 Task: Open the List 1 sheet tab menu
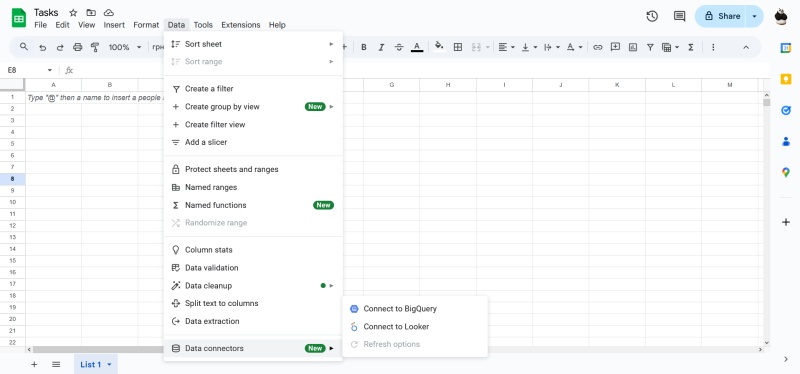pyautogui.click(x=109, y=364)
